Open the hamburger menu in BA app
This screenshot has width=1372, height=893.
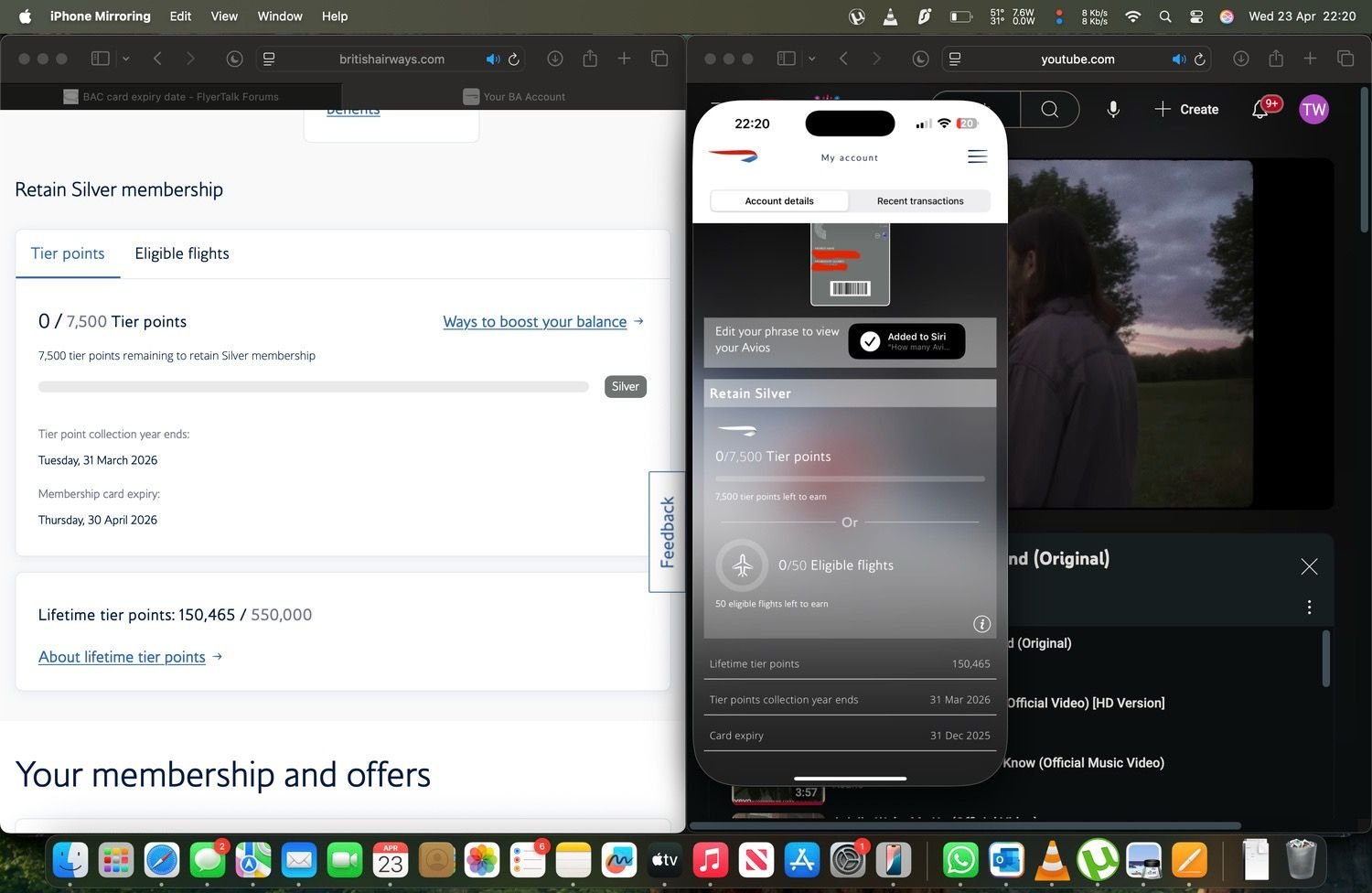click(977, 156)
